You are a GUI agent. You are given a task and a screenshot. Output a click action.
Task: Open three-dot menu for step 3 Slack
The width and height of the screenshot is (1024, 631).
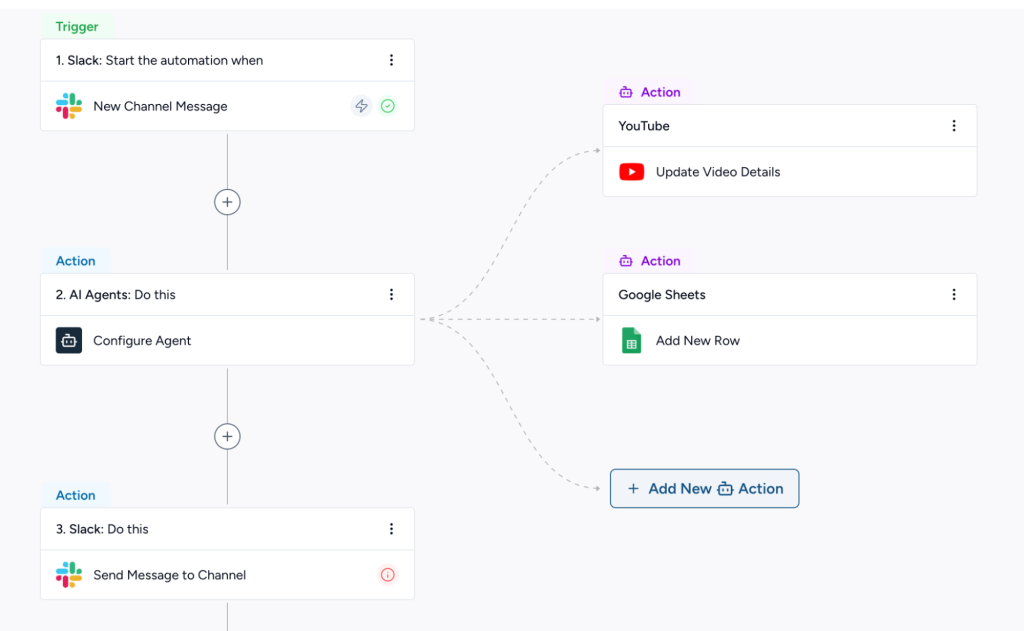tap(391, 529)
